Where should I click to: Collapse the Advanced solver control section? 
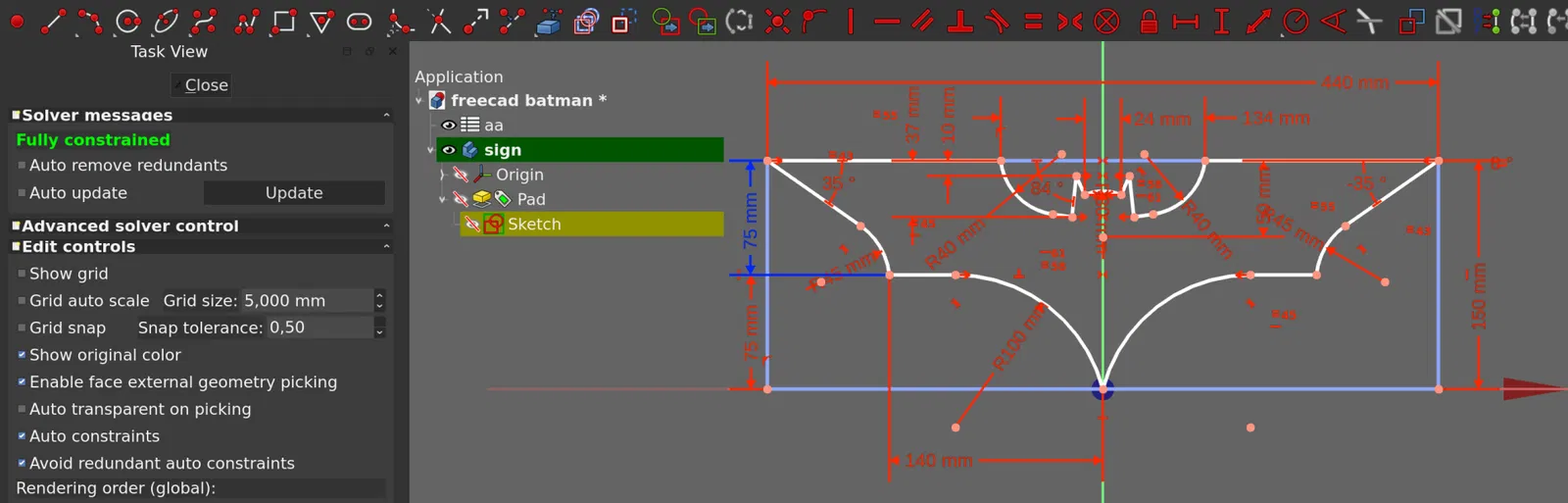[386, 226]
